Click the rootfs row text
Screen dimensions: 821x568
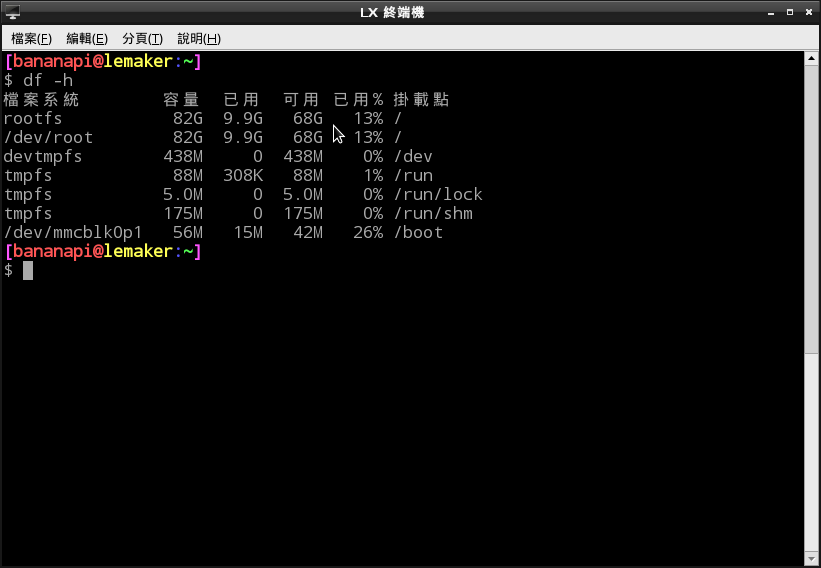32,118
